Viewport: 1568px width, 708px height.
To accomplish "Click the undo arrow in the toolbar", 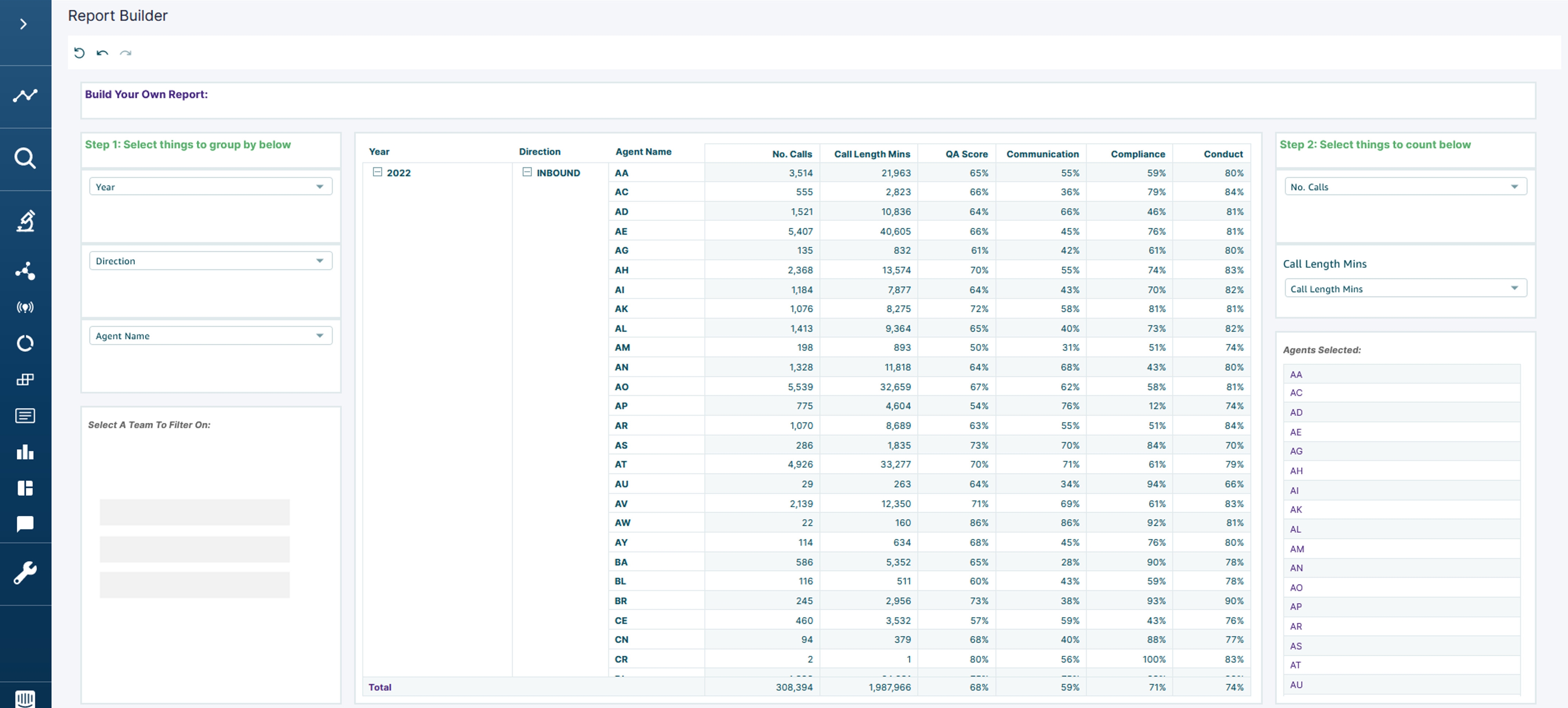I will (102, 54).
